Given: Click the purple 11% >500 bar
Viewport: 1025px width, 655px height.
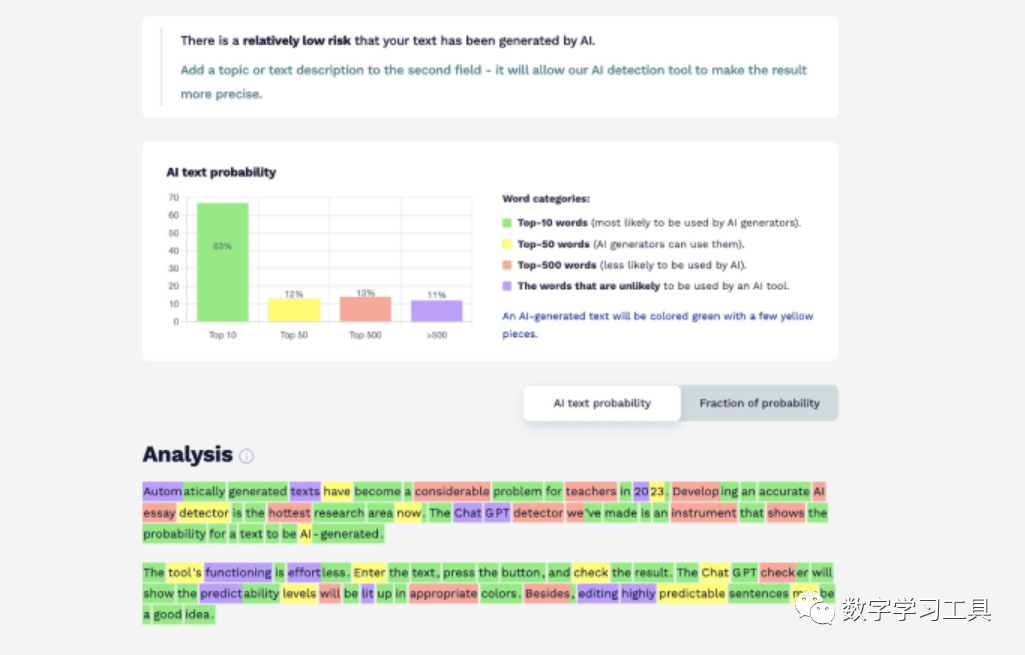Looking at the screenshot, I should point(436,311).
